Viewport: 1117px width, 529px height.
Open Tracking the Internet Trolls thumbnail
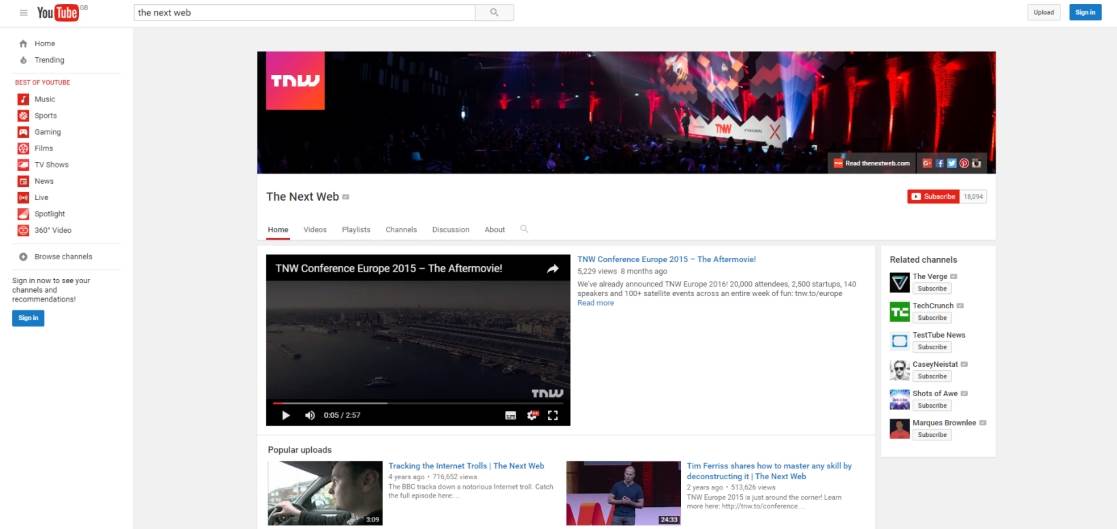(x=325, y=492)
